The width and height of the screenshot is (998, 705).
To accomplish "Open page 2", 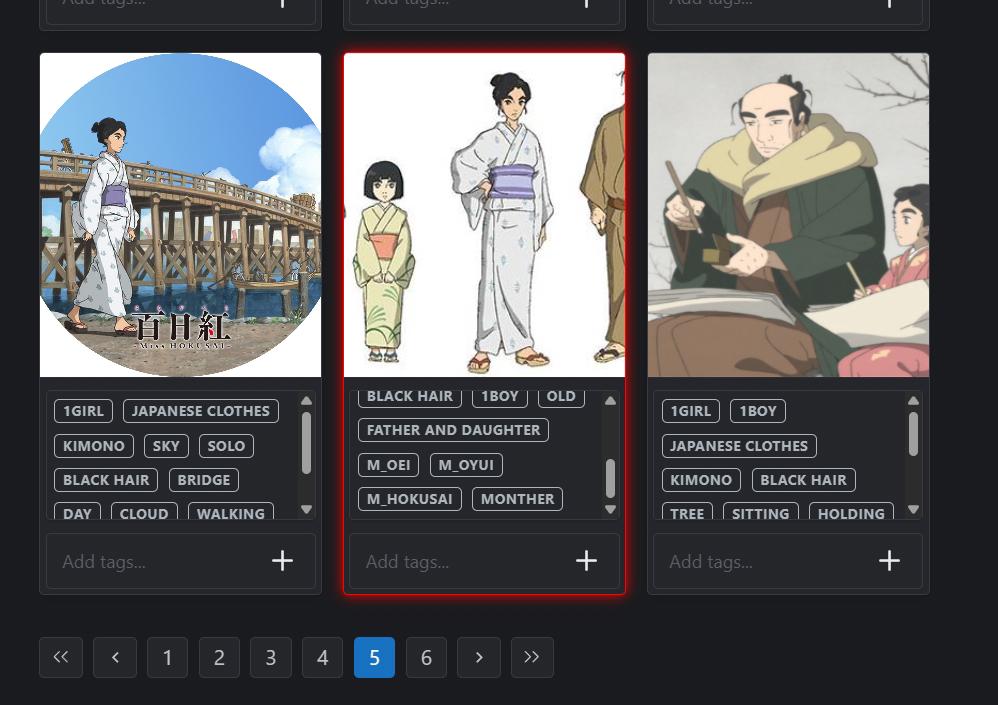I will [219, 657].
